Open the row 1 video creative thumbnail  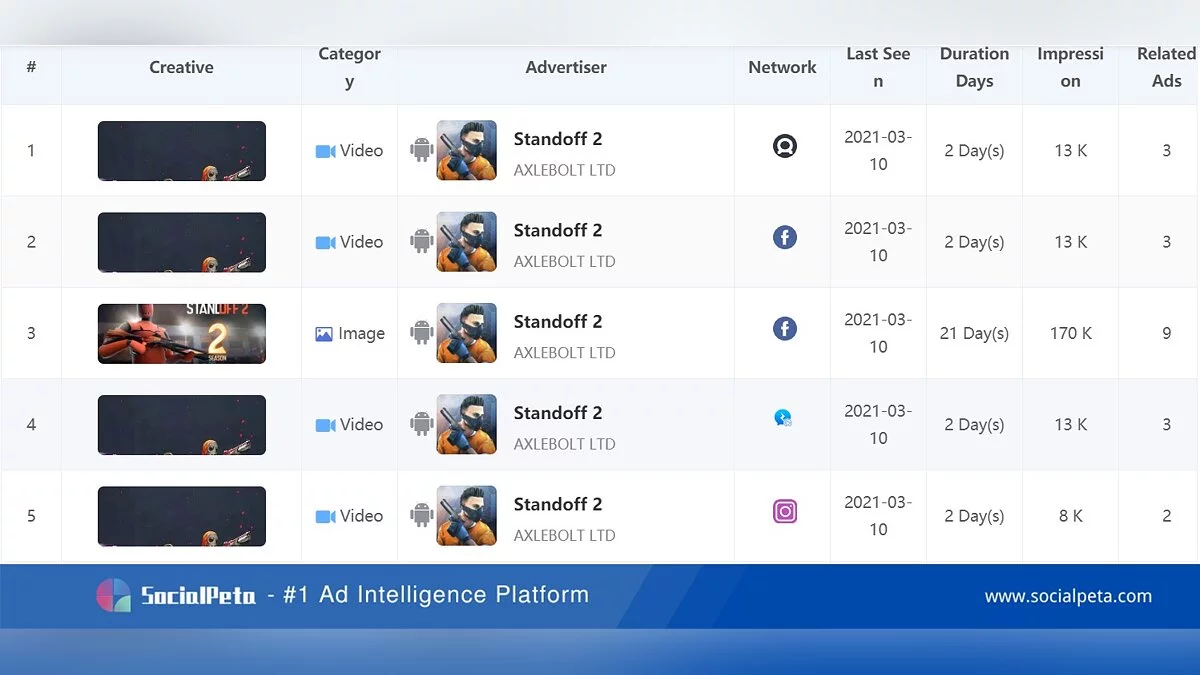pos(181,151)
